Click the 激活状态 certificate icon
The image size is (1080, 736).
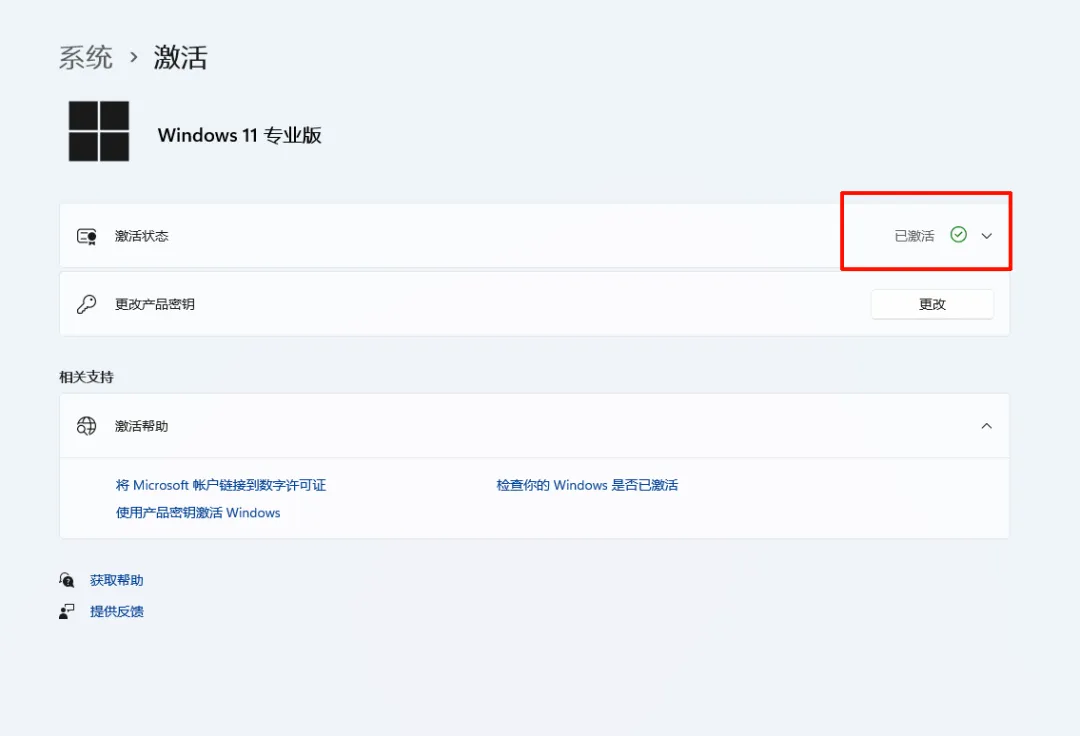(87, 236)
